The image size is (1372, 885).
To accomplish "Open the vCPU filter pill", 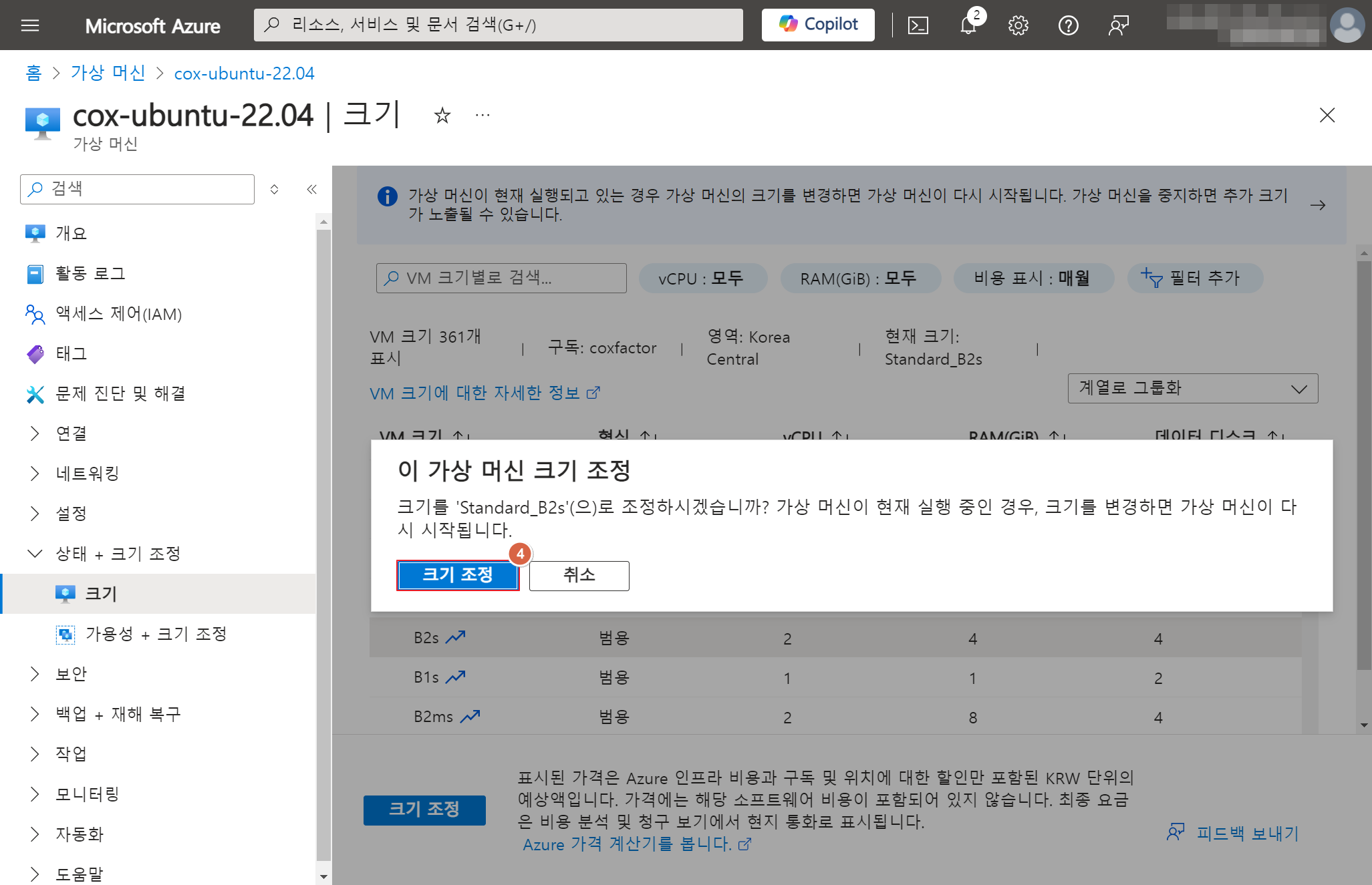I will [x=702, y=279].
